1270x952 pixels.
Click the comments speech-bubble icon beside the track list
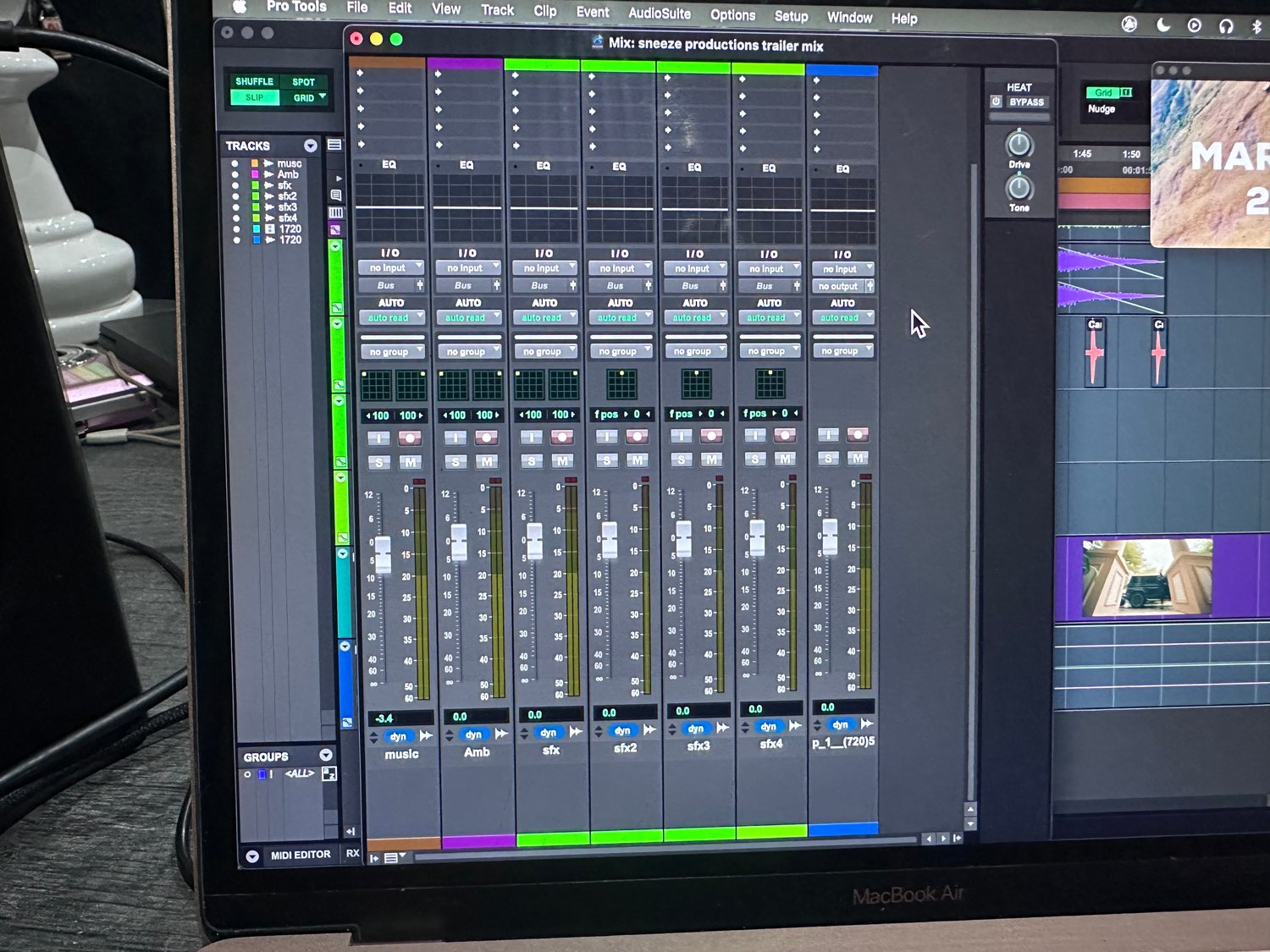[335, 195]
